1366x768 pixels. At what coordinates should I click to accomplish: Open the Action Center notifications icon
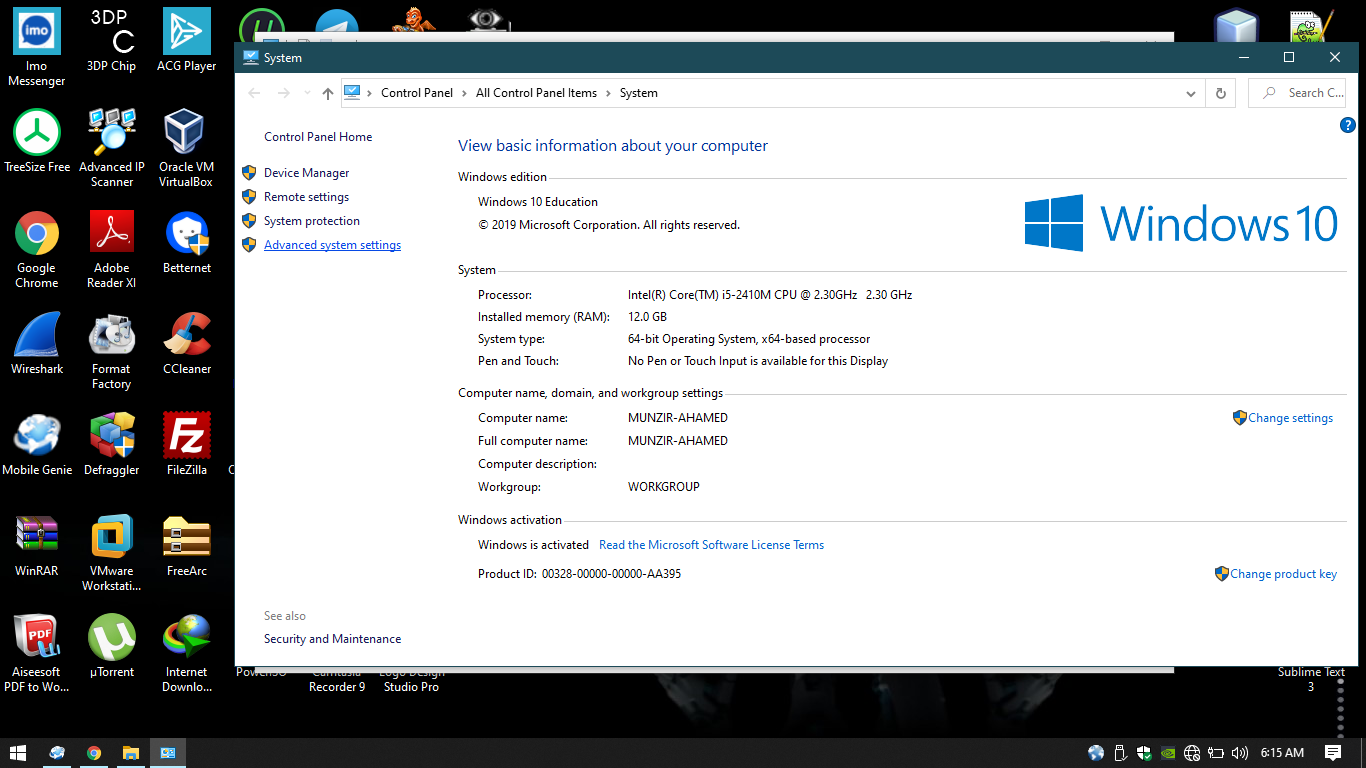coord(1333,753)
